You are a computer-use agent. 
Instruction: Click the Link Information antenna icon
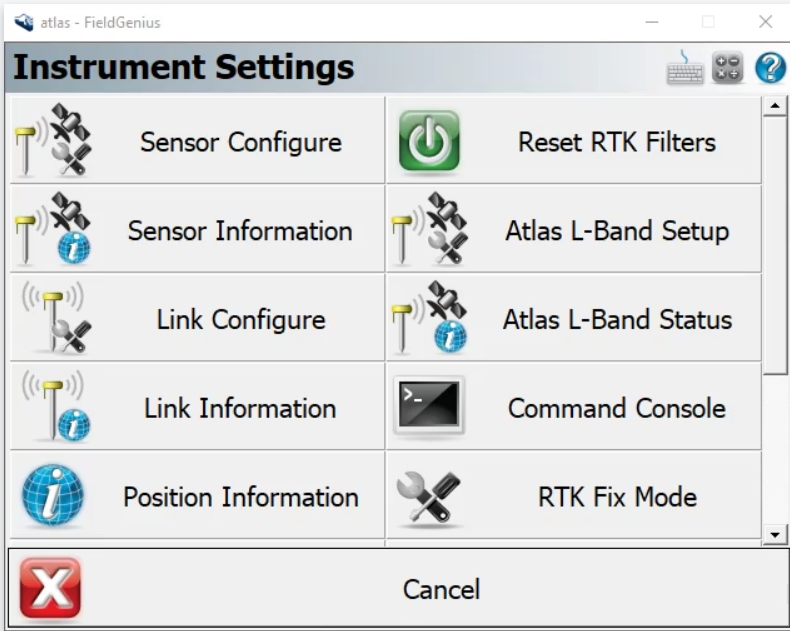click(x=54, y=407)
